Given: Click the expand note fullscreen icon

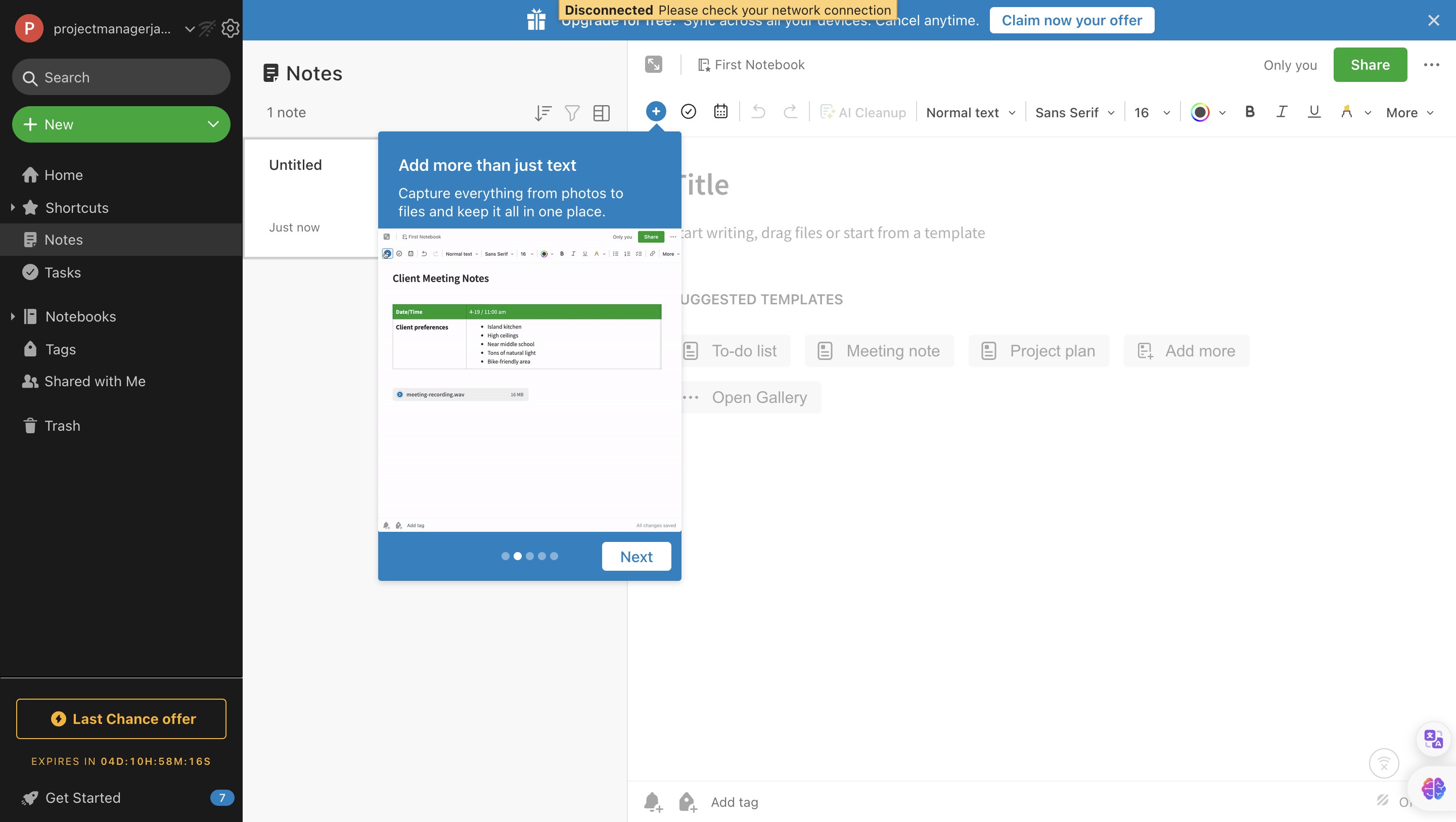Looking at the screenshot, I should click(653, 64).
